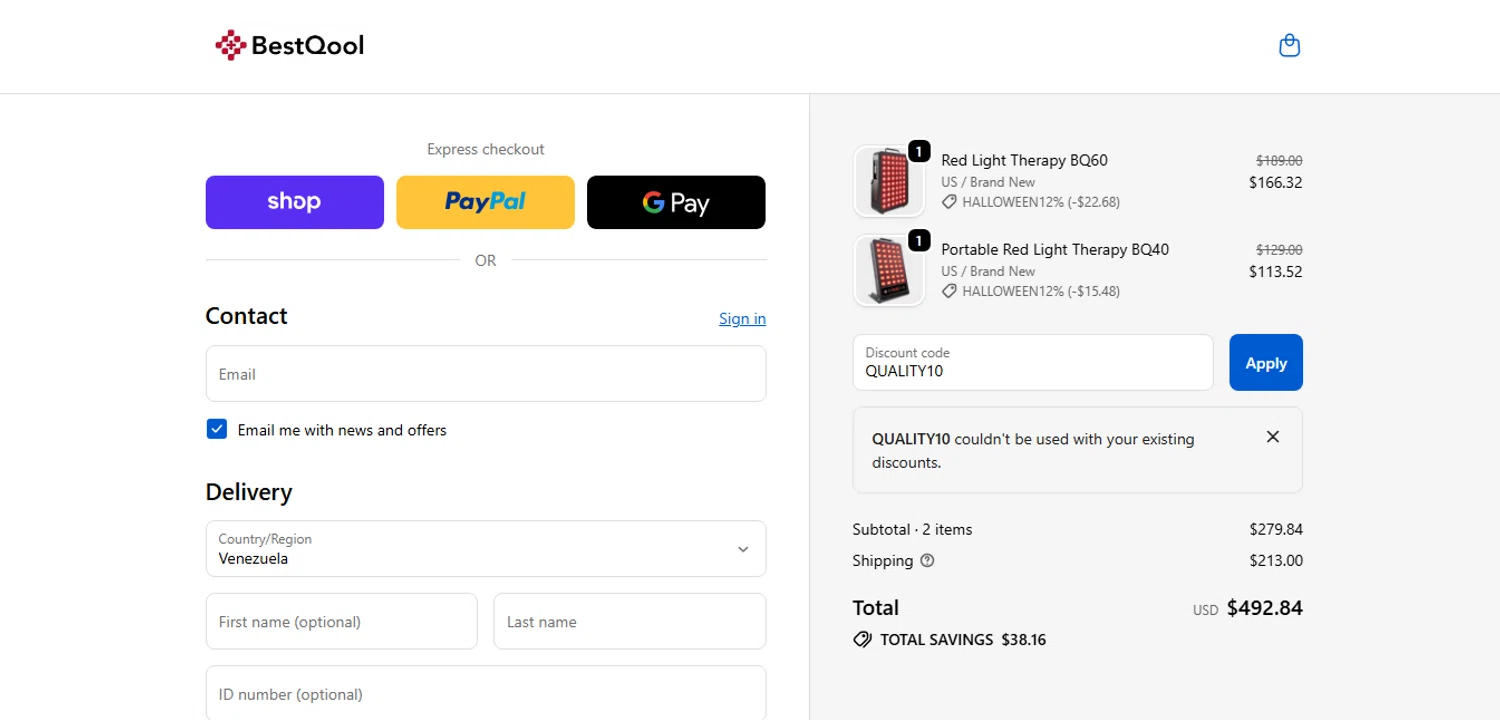
Task: Focus the Email input field
Action: point(486,374)
